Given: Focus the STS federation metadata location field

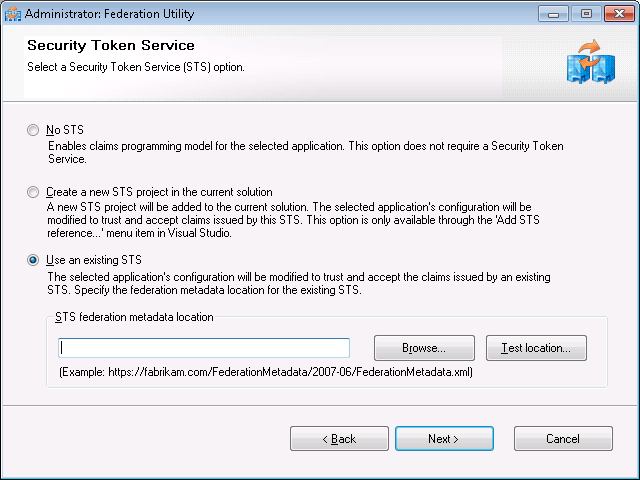Looking at the screenshot, I should 204,348.
